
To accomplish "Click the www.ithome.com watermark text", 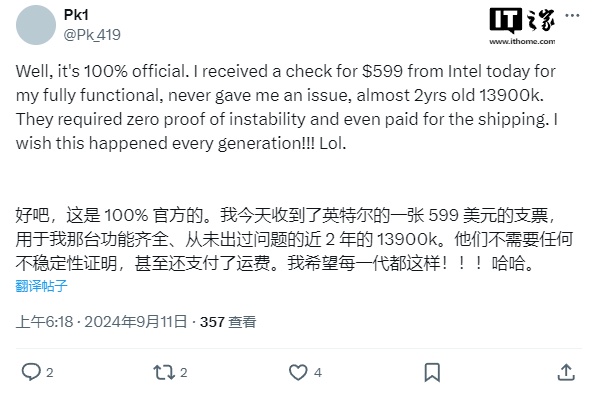I will [x=522, y=41].
